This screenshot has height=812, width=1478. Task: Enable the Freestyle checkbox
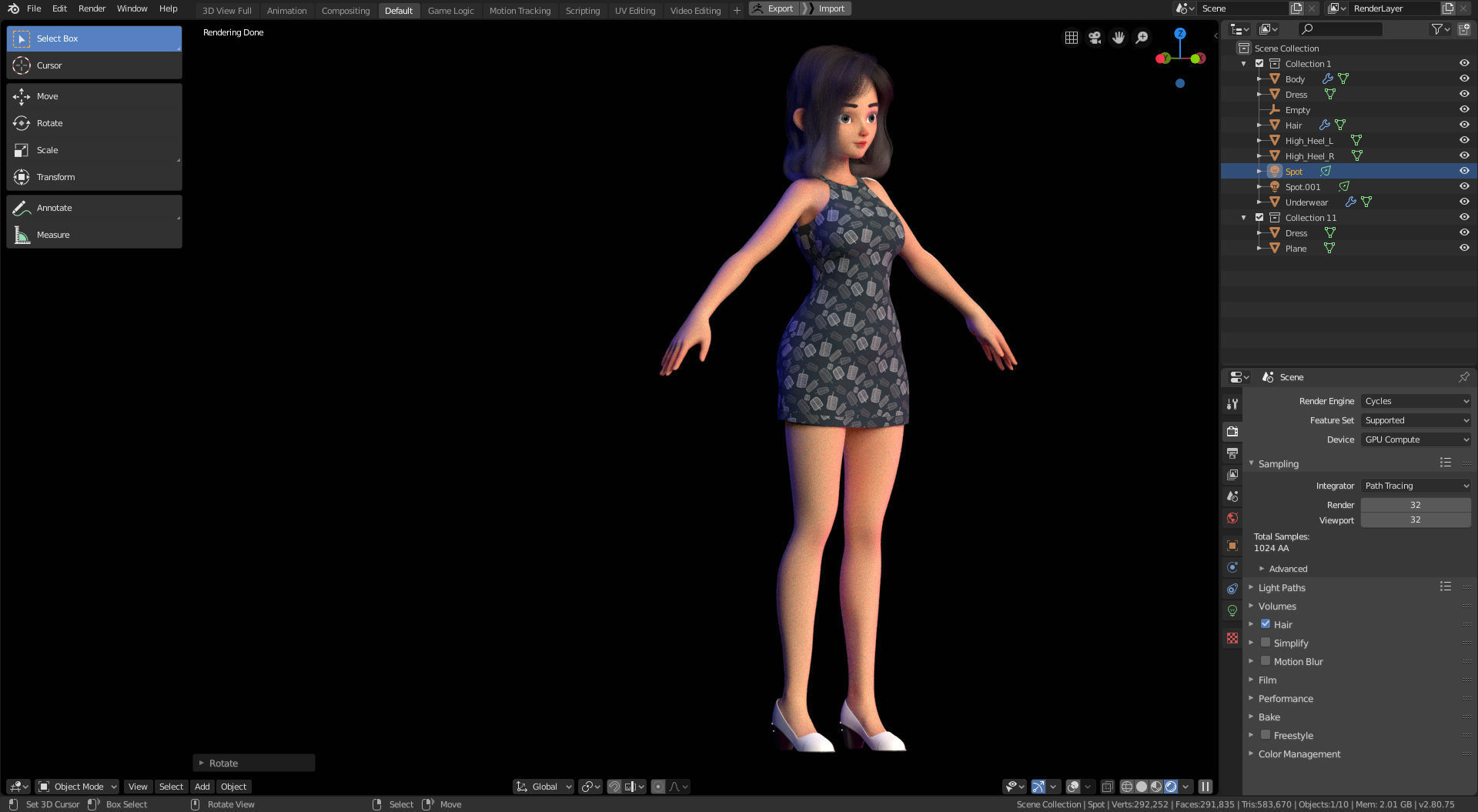pyautogui.click(x=1266, y=735)
